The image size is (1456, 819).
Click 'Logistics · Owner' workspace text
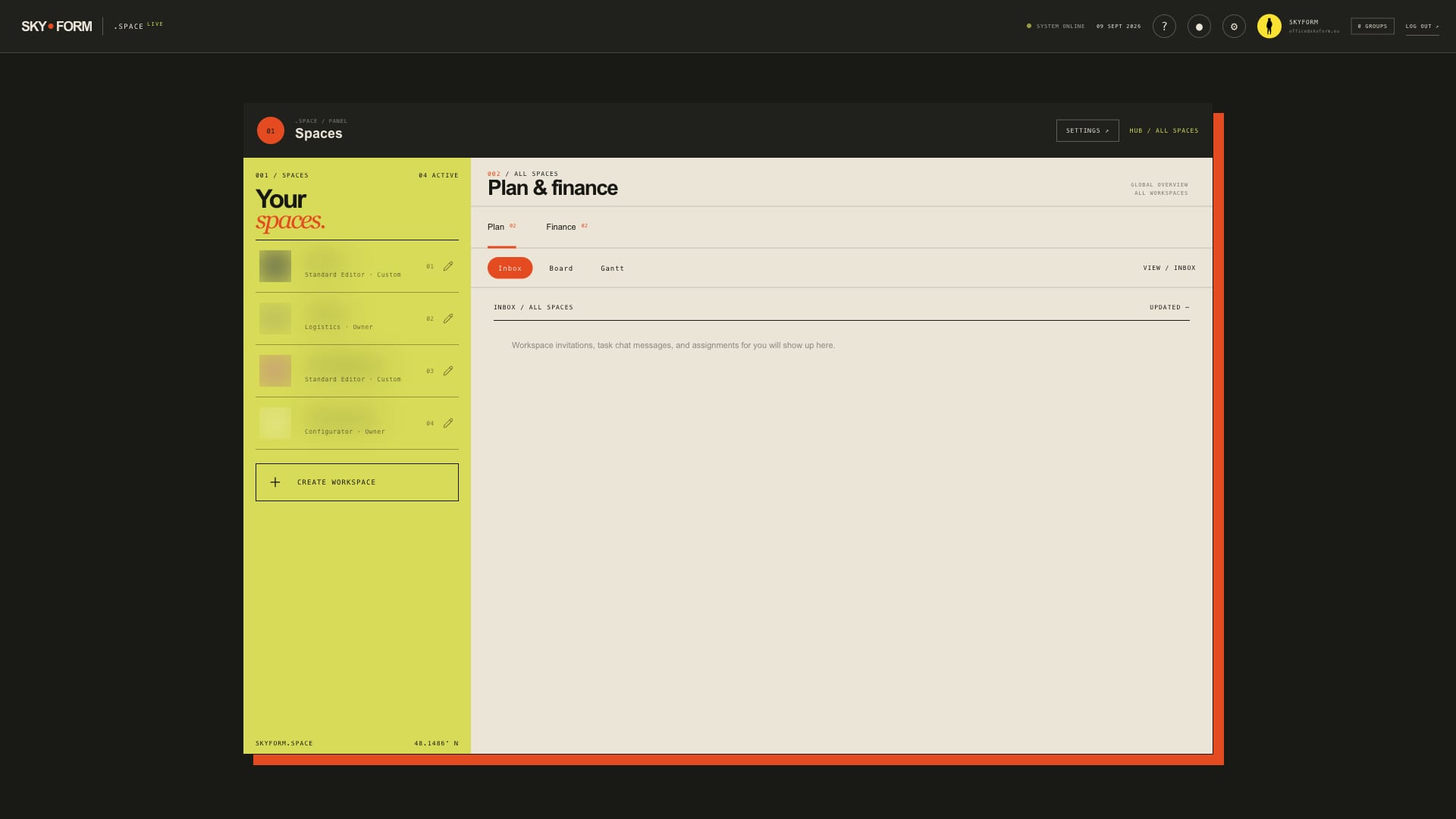[x=339, y=328]
